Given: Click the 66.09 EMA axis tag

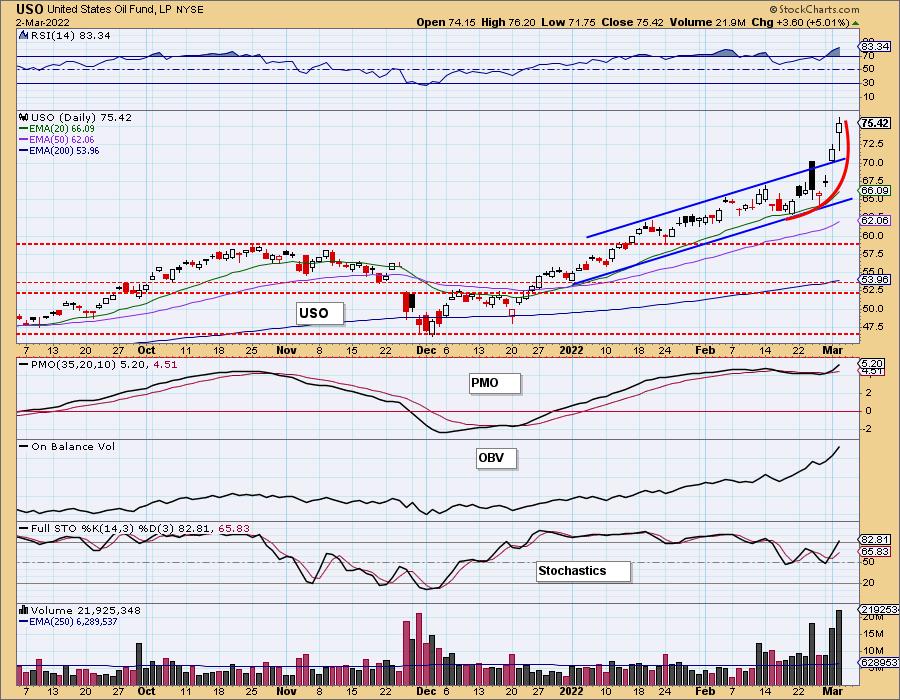Looking at the screenshot, I should (x=875, y=190).
